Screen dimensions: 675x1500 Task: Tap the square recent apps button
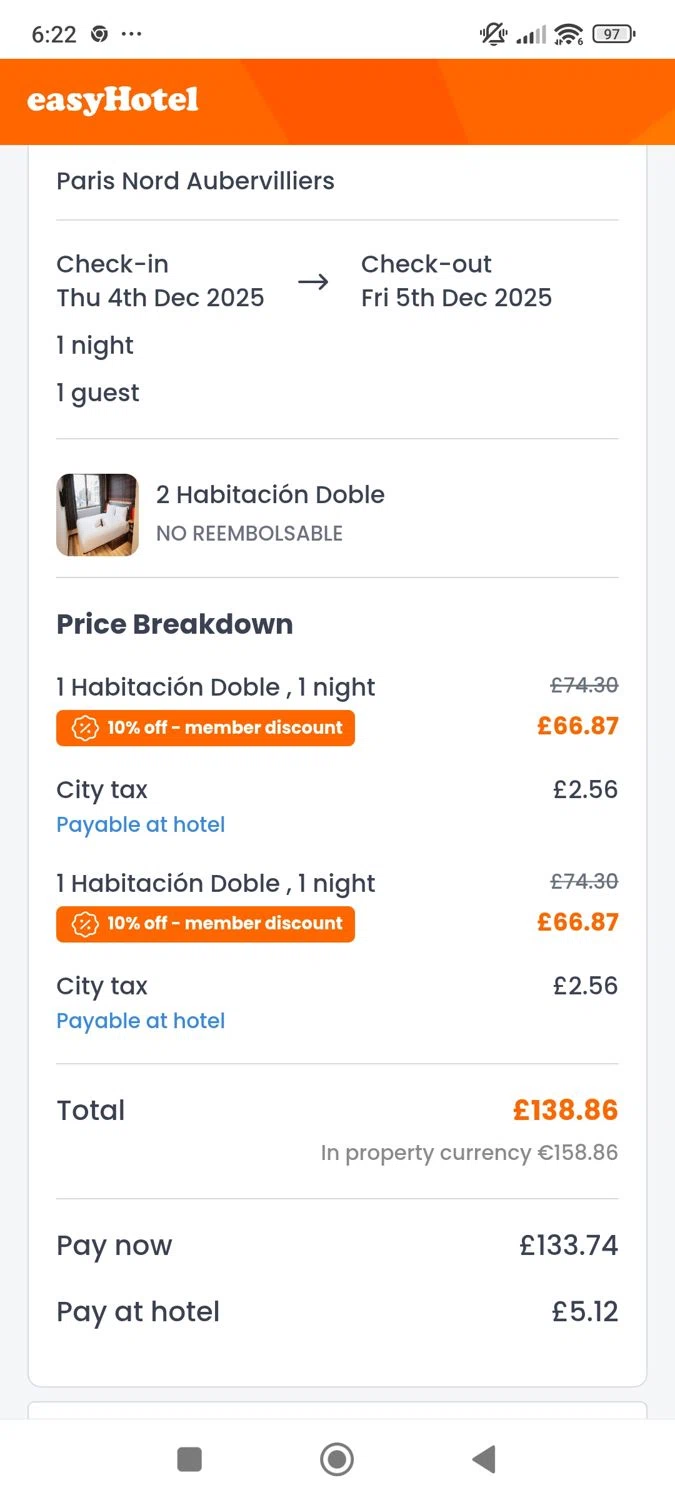coord(189,1459)
